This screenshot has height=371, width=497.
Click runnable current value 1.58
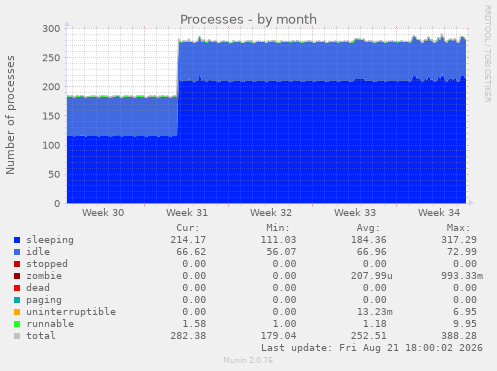tap(194, 324)
